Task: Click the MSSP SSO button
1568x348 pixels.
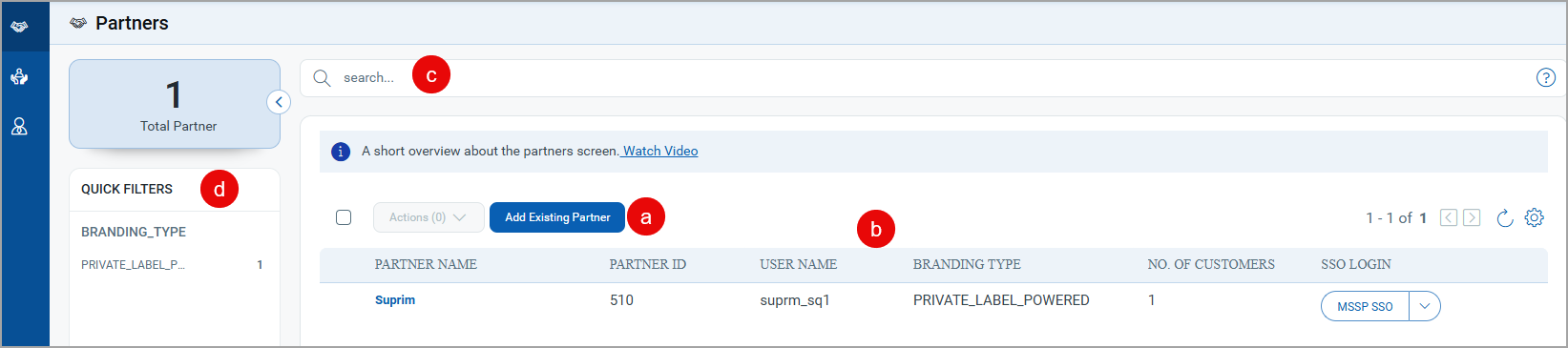Action: pos(1365,306)
